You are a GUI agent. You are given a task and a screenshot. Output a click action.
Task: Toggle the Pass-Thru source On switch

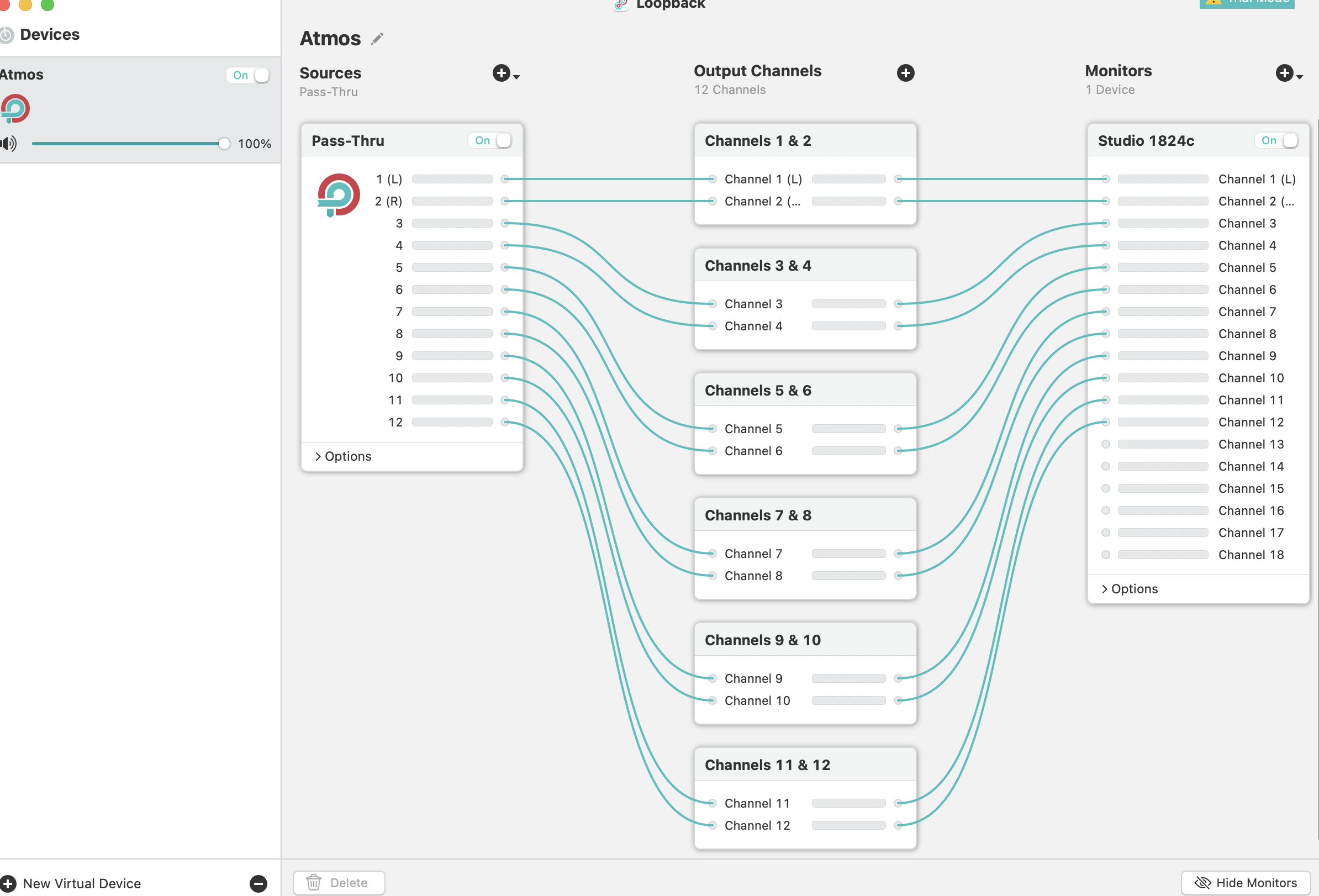(490, 140)
